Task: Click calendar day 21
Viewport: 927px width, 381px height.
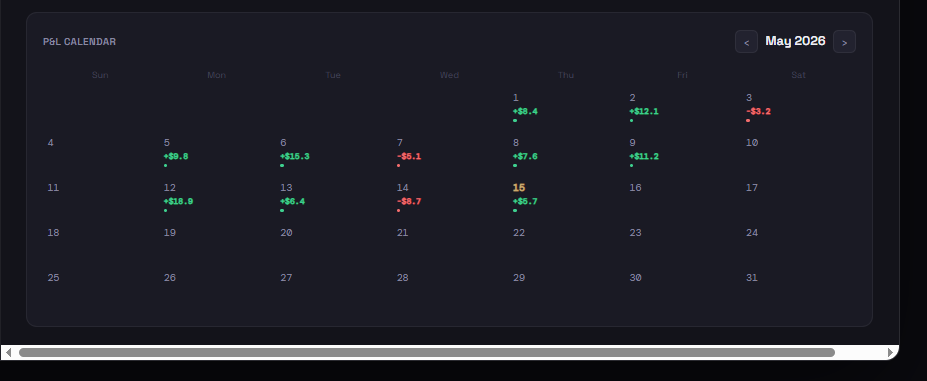Action: pyautogui.click(x=449, y=244)
